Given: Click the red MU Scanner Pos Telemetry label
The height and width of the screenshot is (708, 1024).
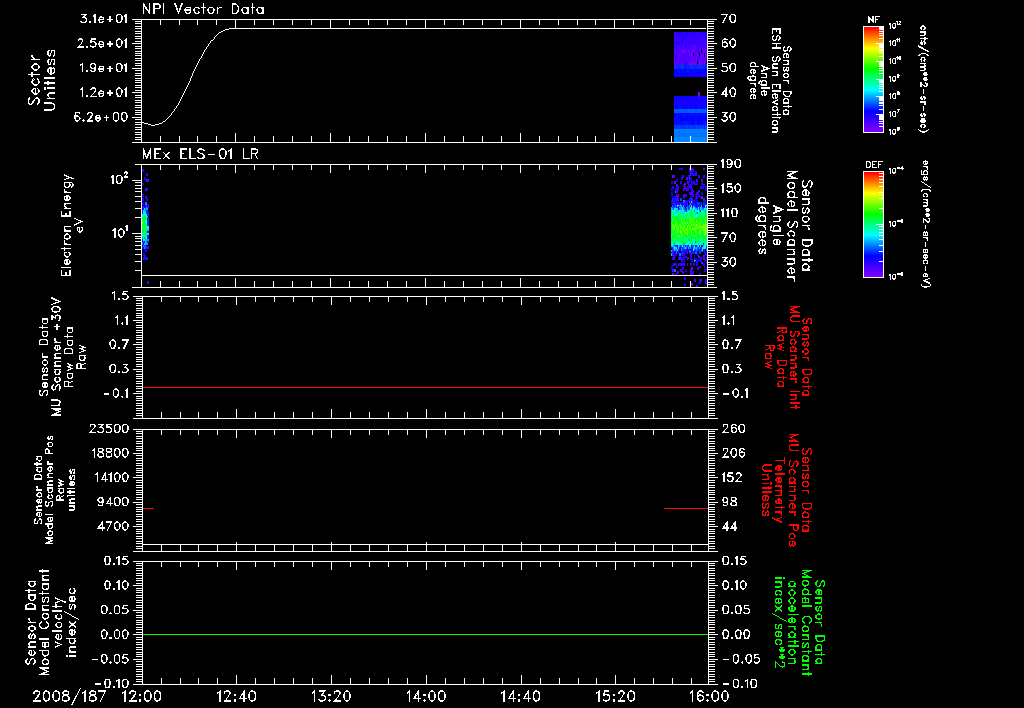Looking at the screenshot, I should pyautogui.click(x=786, y=490).
